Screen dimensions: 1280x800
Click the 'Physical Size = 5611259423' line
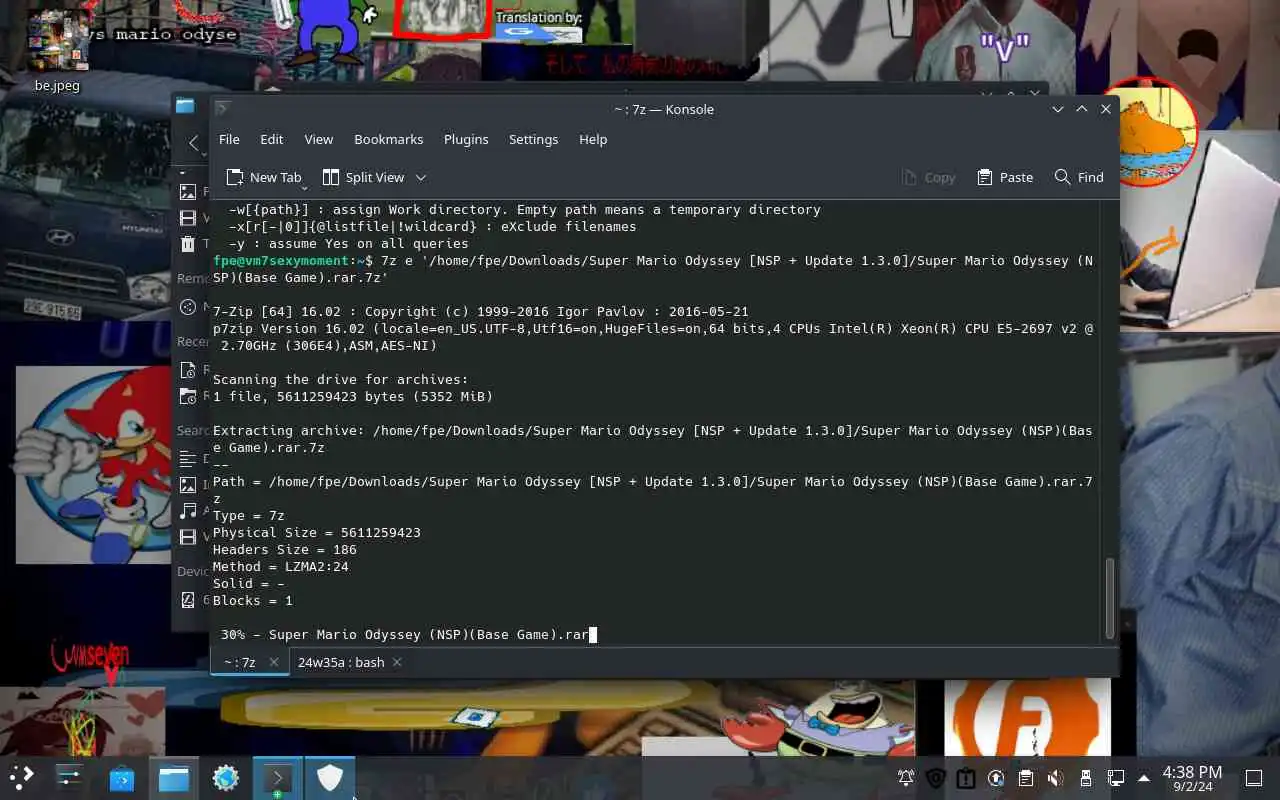click(x=317, y=532)
